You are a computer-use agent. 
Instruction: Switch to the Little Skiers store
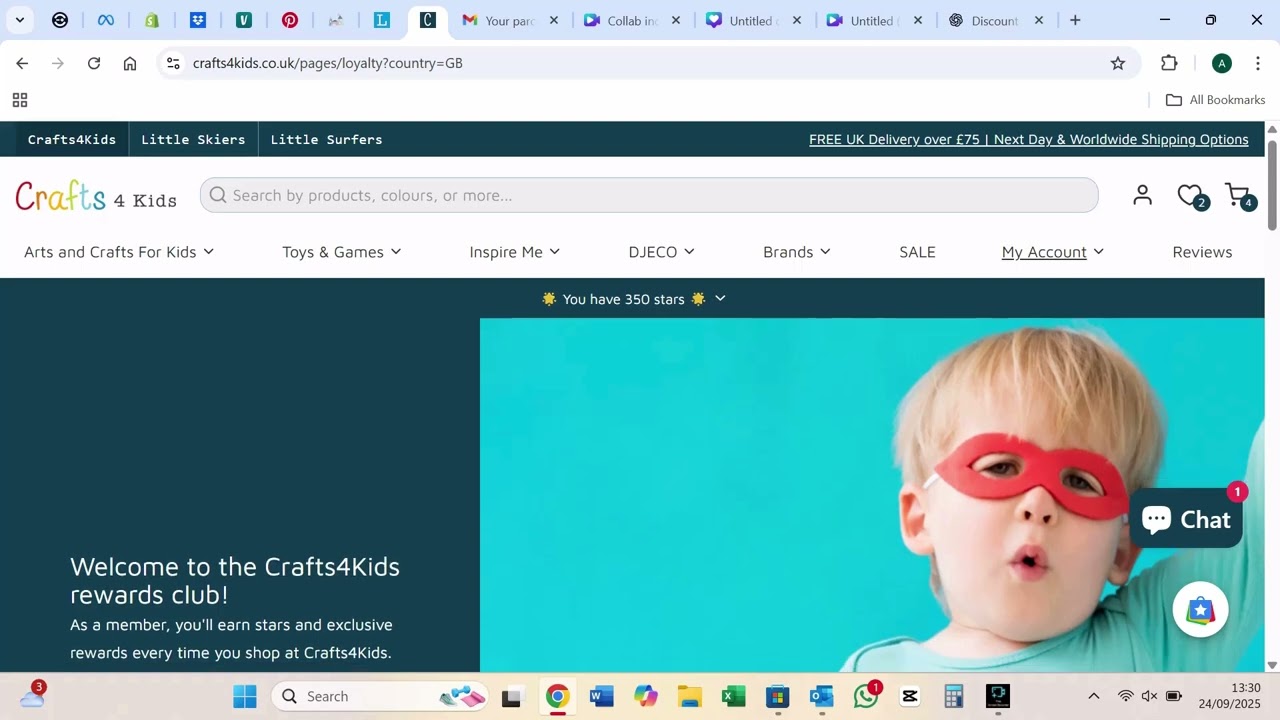[x=193, y=139]
